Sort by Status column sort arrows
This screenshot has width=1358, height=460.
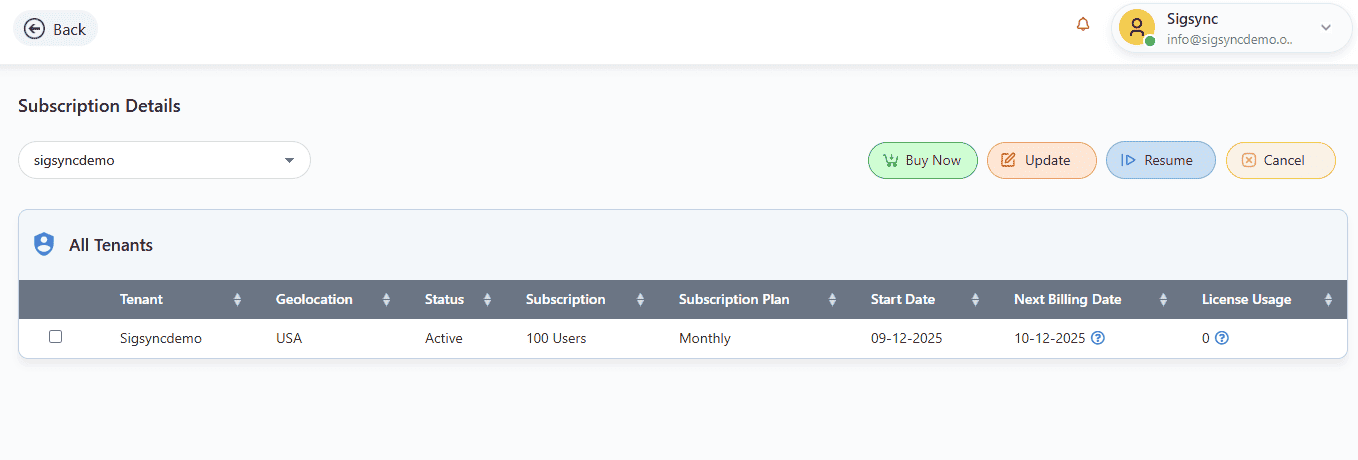[487, 299]
